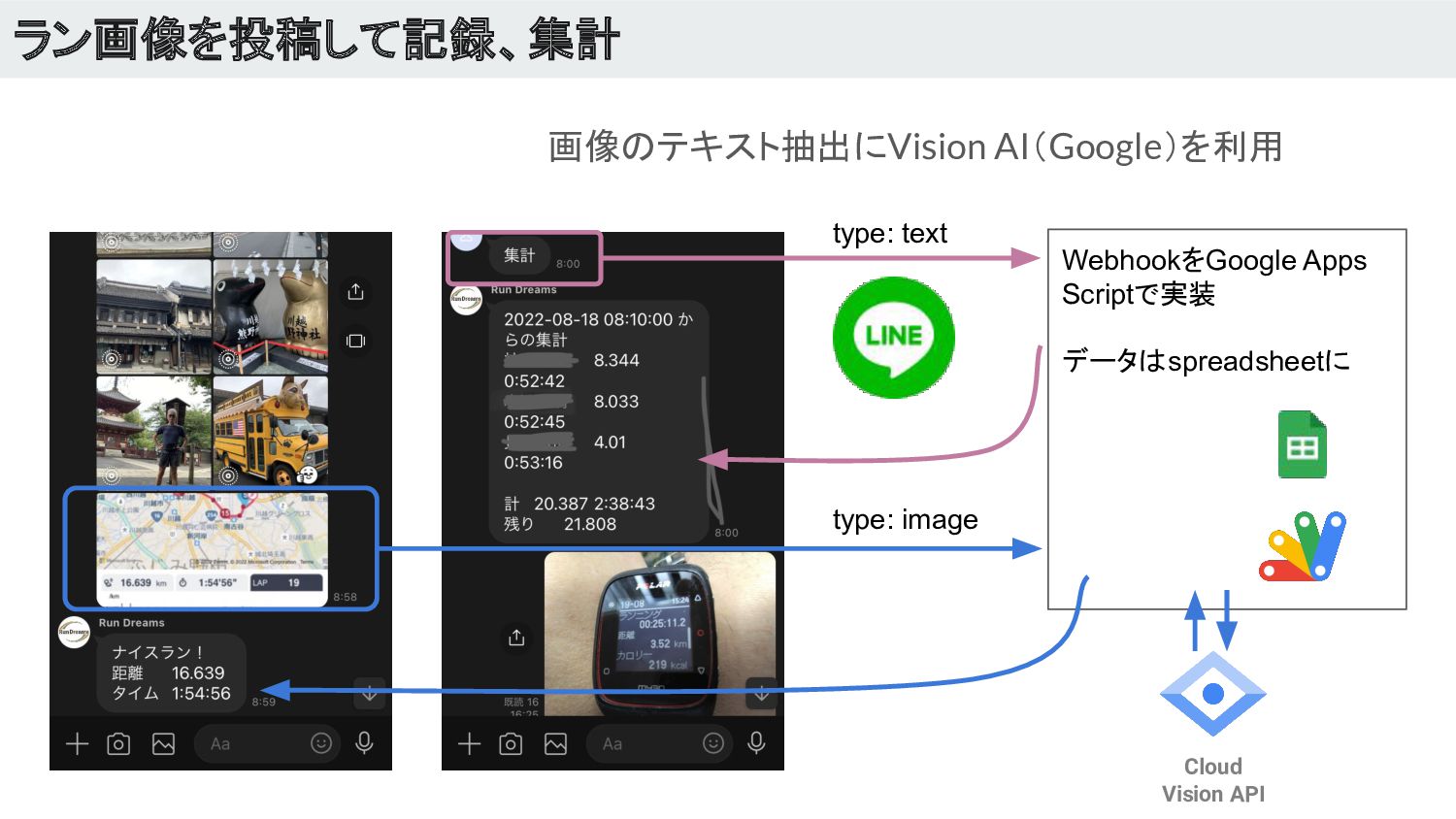The height and width of the screenshot is (819, 1456).
Task: Open run map image with 16.639 km
Action: coord(213,549)
